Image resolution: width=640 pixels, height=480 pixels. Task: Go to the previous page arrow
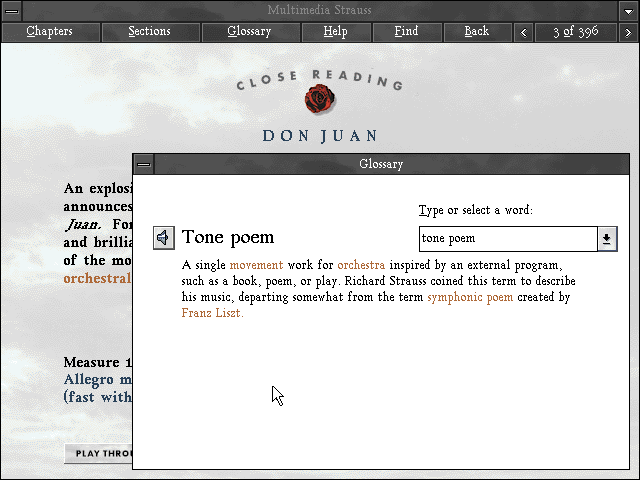click(x=524, y=32)
